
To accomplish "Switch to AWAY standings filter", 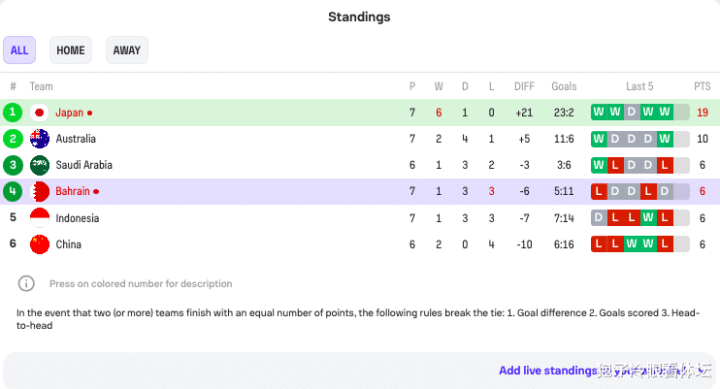I will (127, 50).
